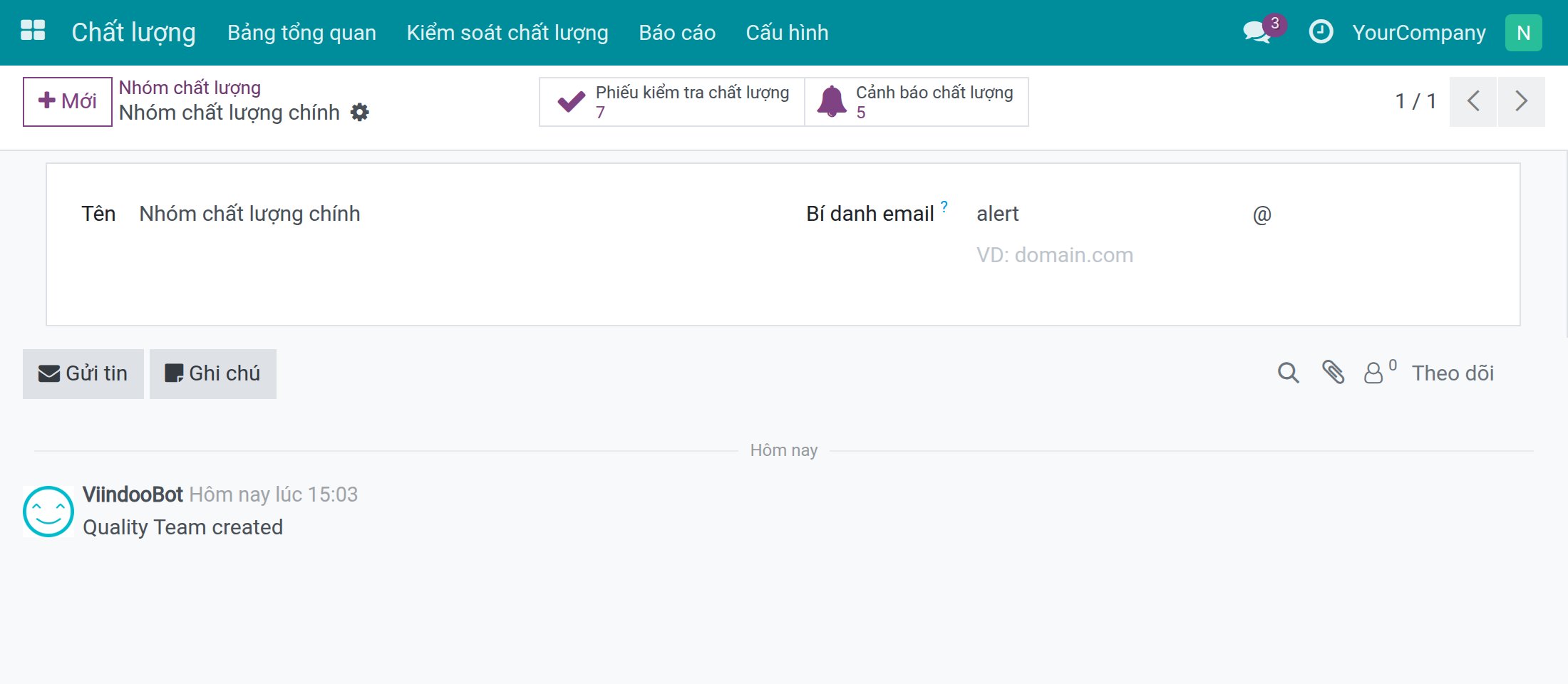Click the gear actions icon beside record name

tap(360, 113)
